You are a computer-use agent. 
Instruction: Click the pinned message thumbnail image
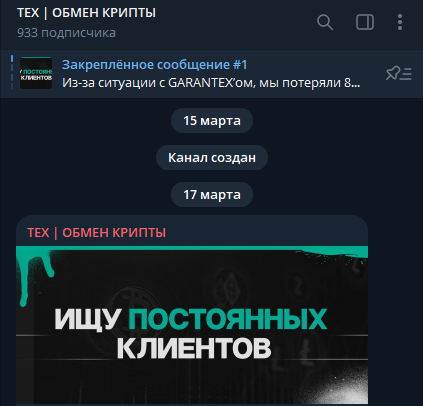[x=36, y=73]
